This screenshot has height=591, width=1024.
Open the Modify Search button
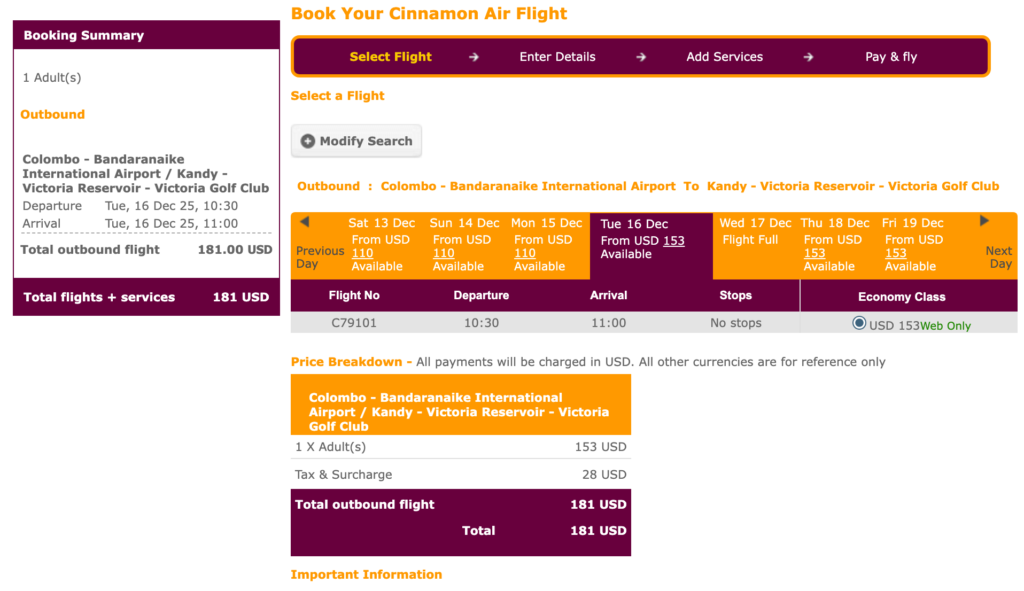[x=357, y=142]
